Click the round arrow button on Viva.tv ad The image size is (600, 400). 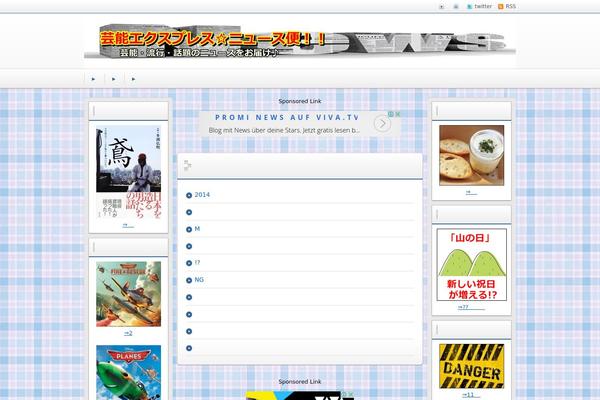[382, 124]
